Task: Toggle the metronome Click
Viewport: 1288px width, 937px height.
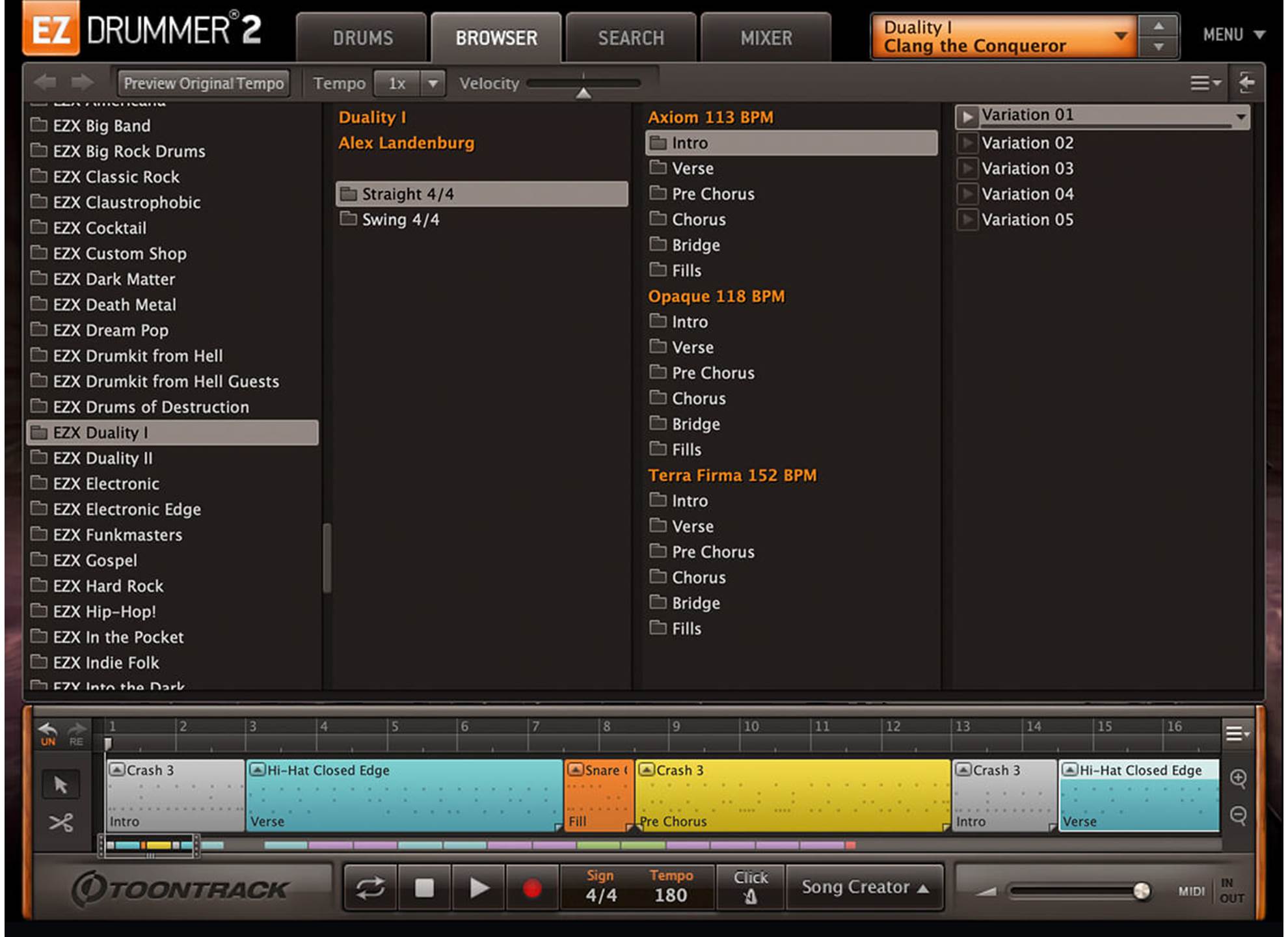Action: tap(750, 887)
